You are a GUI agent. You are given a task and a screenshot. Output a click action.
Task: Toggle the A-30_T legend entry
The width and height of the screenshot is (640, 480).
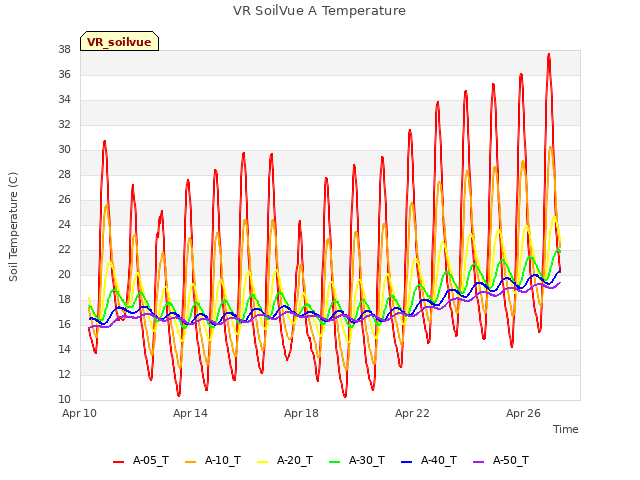(357, 460)
